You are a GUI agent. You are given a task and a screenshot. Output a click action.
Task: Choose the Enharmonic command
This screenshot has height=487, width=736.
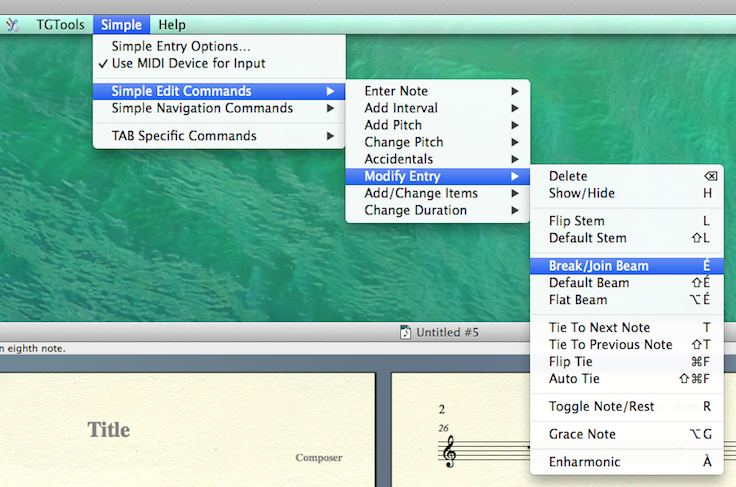pyautogui.click(x=584, y=462)
